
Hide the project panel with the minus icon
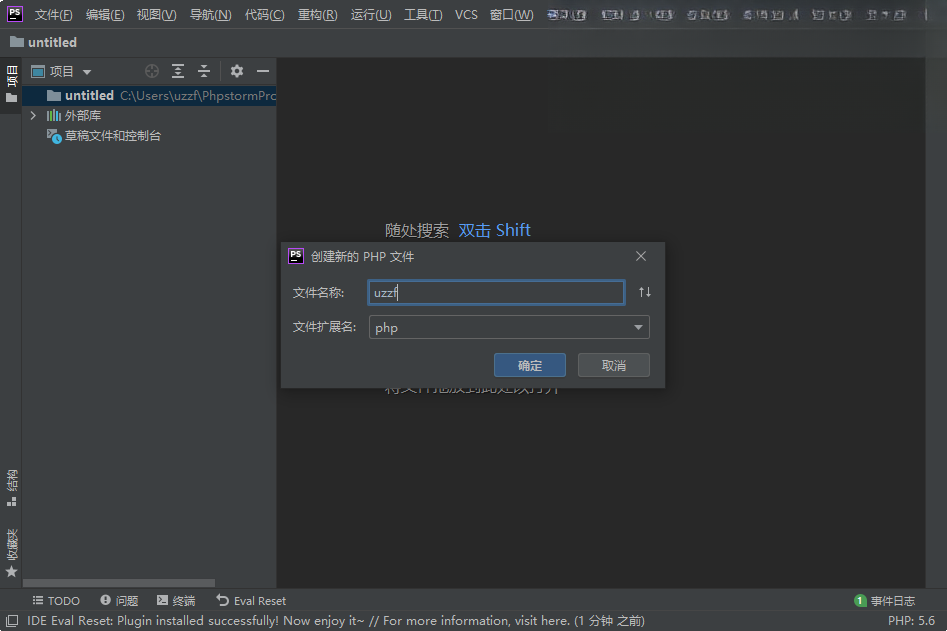[x=263, y=71]
